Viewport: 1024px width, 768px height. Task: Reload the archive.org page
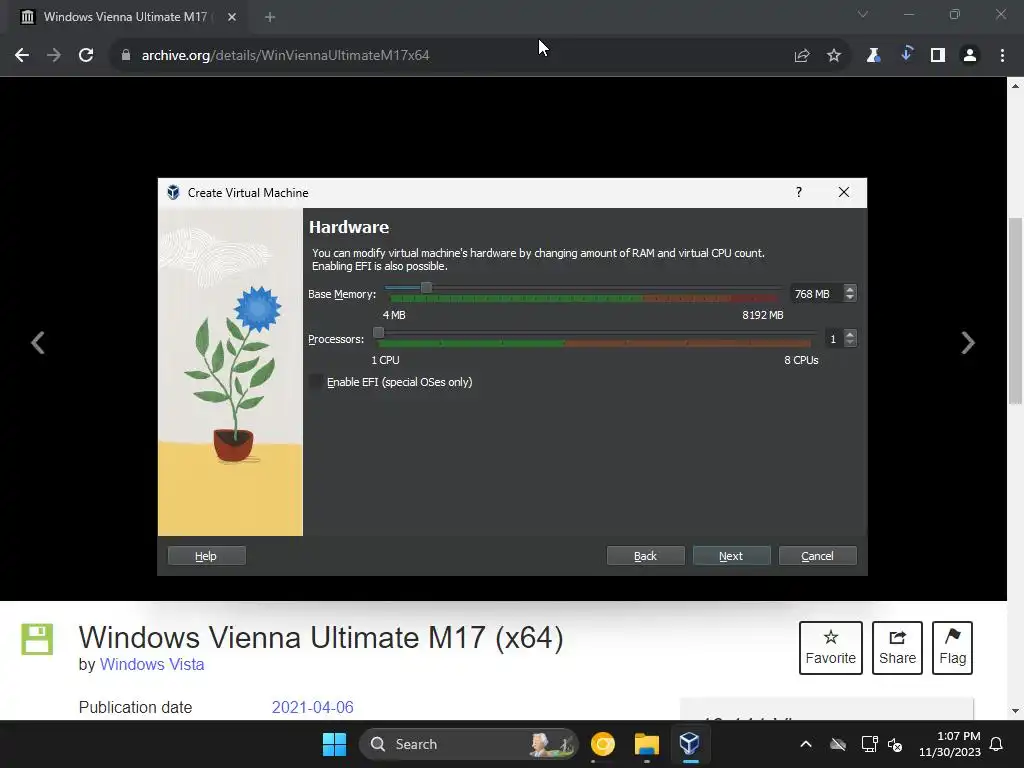86,56
